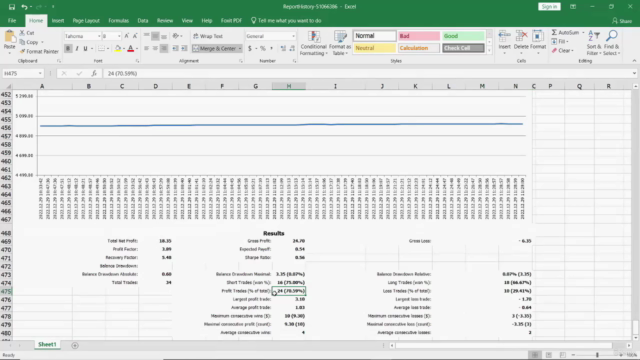Screen dimensions: 640x360
Task: Open the font size dropdown
Action: (119, 36)
